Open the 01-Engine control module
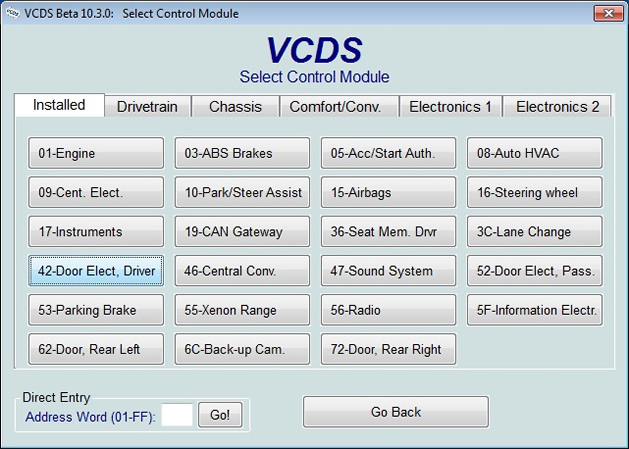Viewport: 629px width, 449px height. pyautogui.click(x=96, y=154)
